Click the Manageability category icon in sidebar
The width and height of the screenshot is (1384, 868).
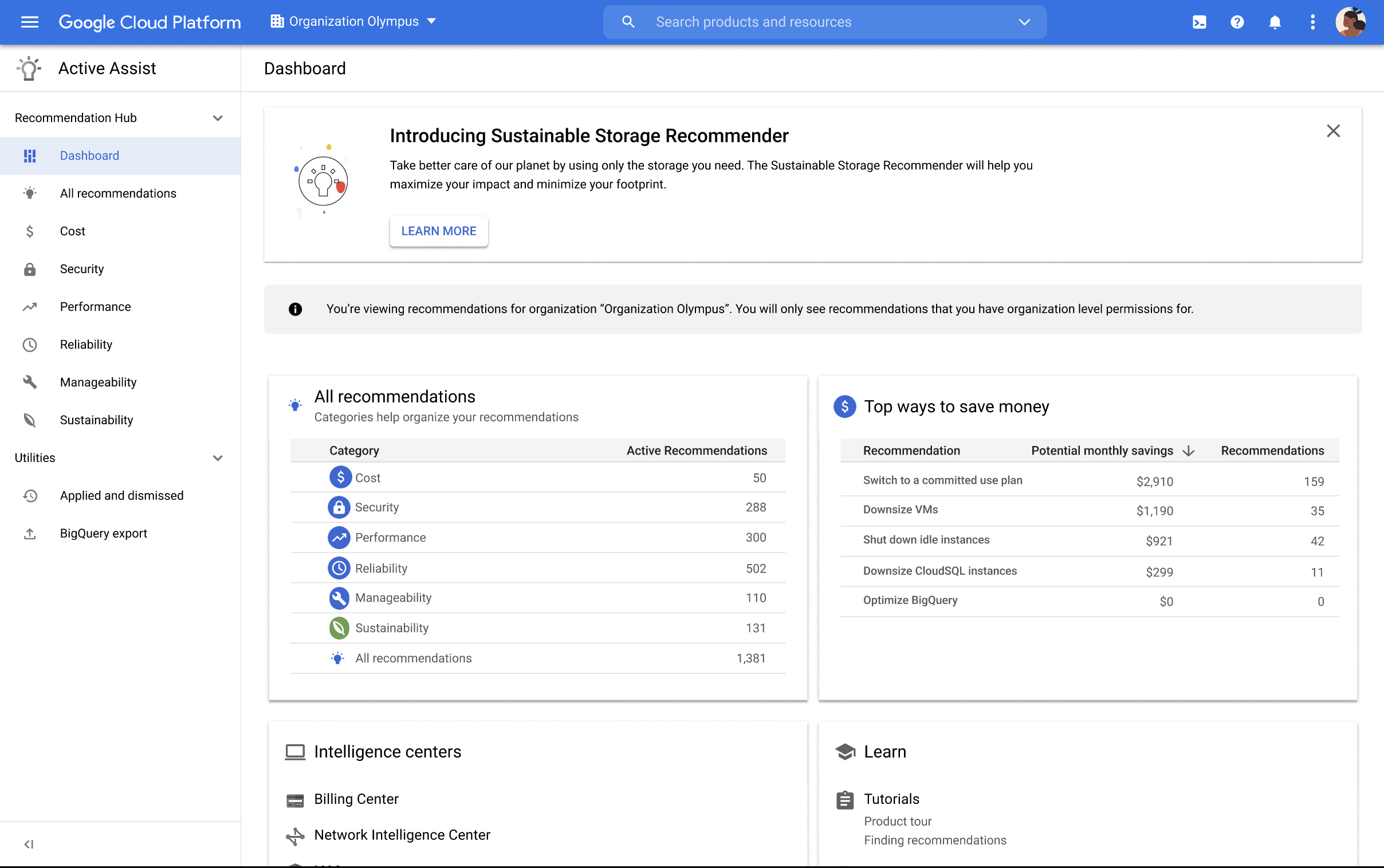(x=29, y=382)
